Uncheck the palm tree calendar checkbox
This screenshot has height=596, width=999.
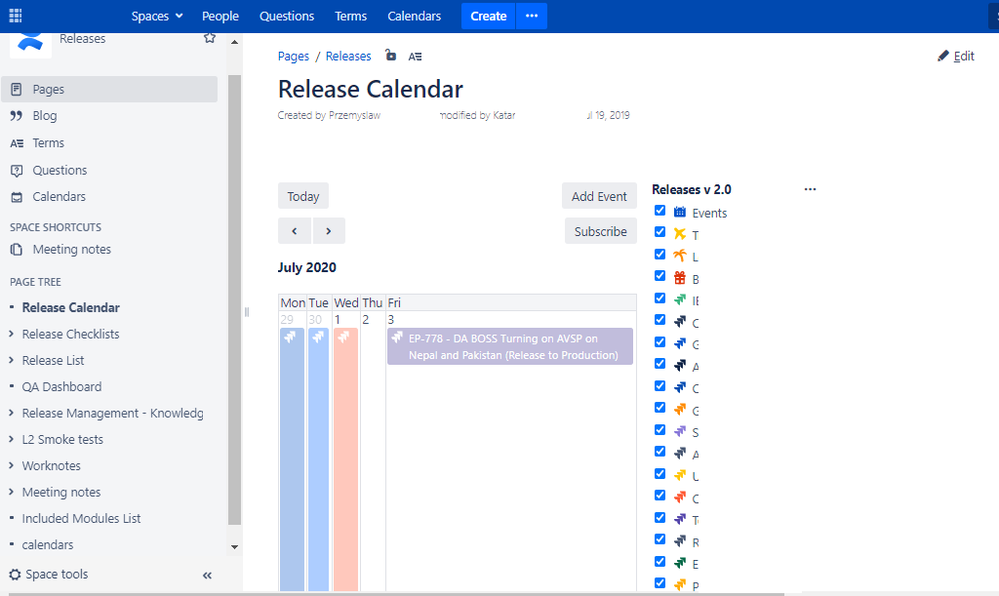(660, 254)
